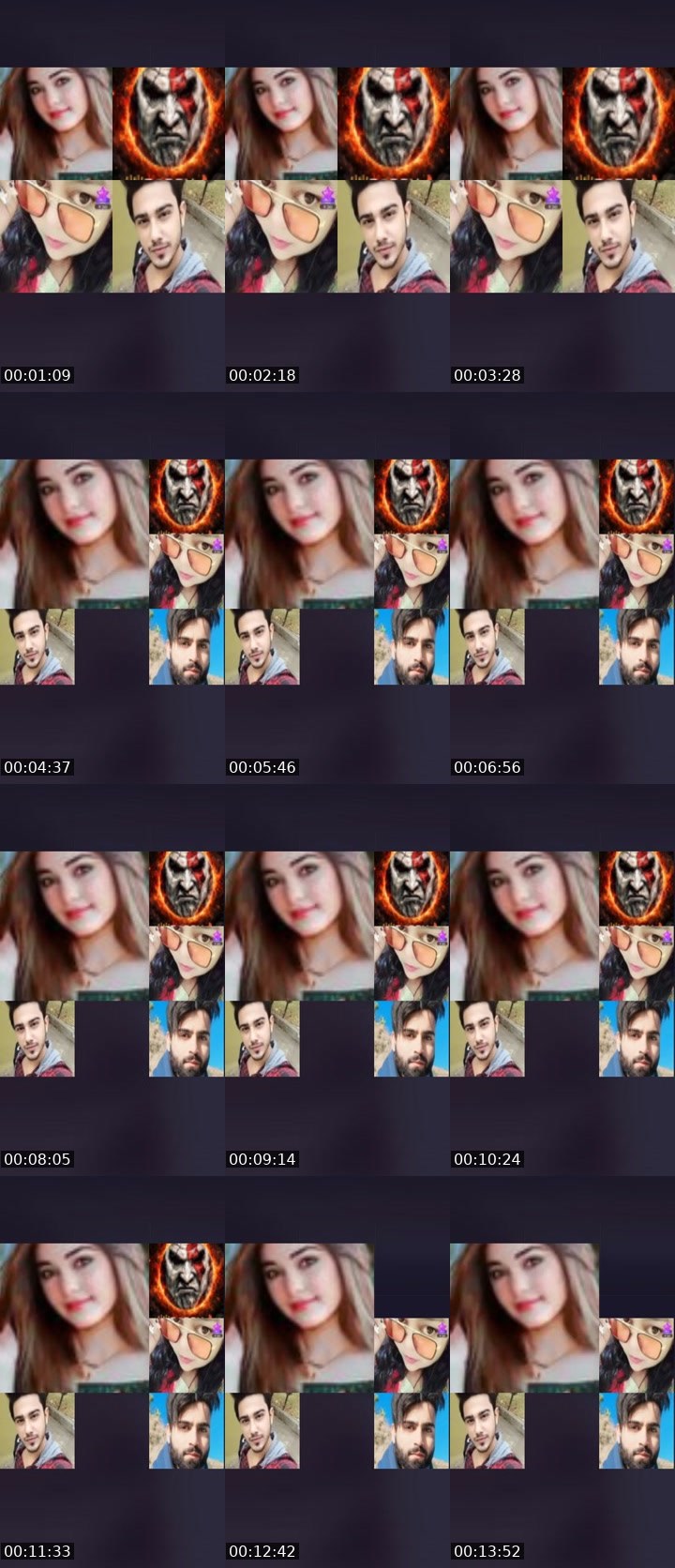
Task: Open the long-haired woman picture in frame 00:03:28
Action: [x=506, y=123]
